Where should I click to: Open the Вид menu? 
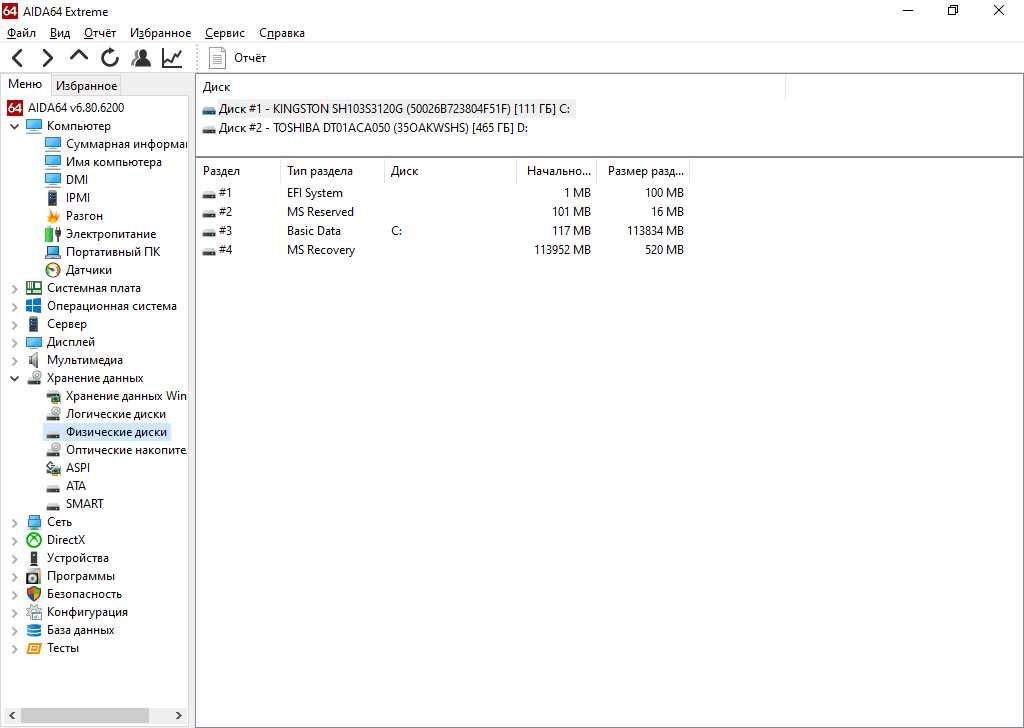coord(59,33)
